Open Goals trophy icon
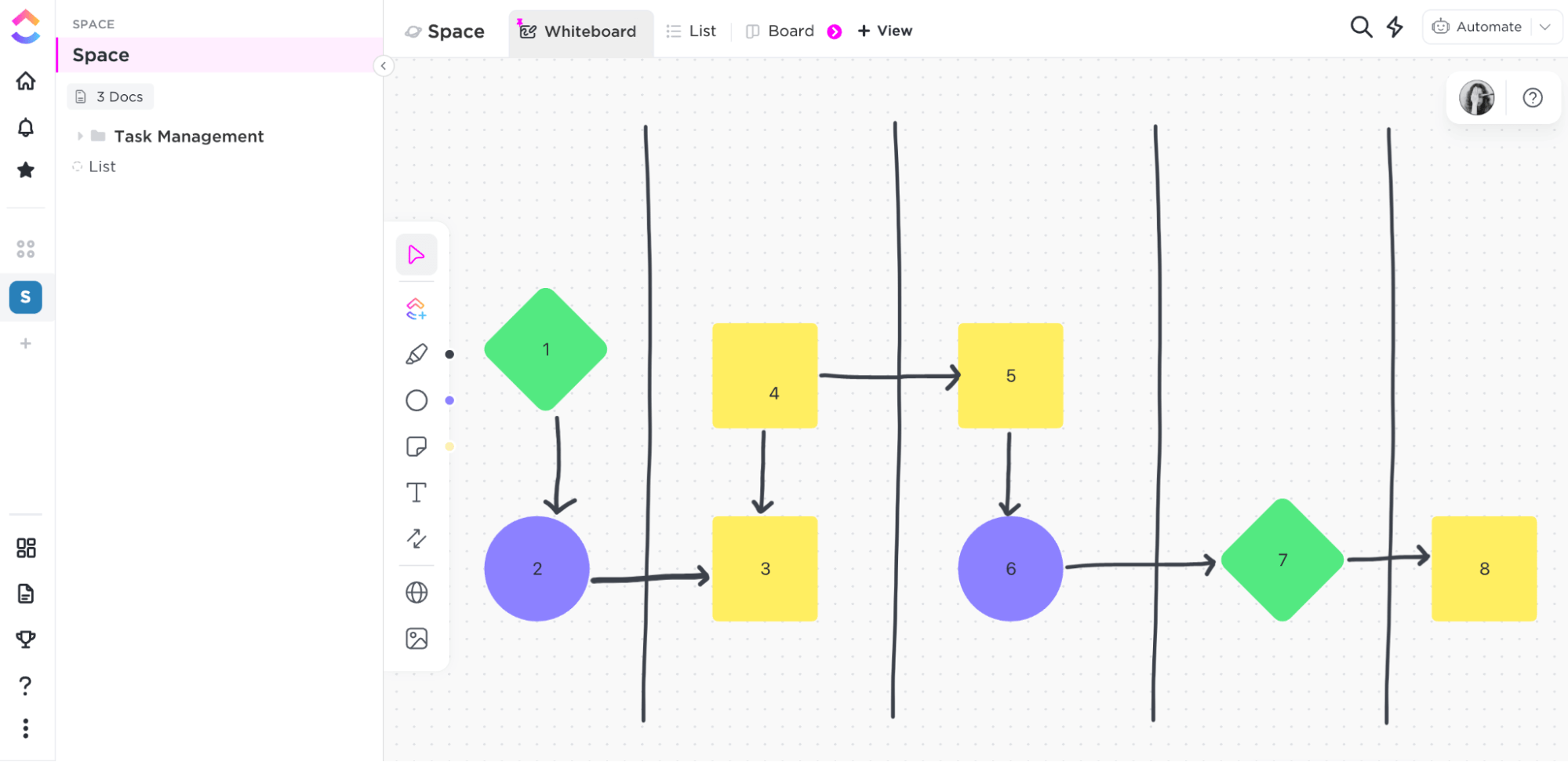 point(26,640)
